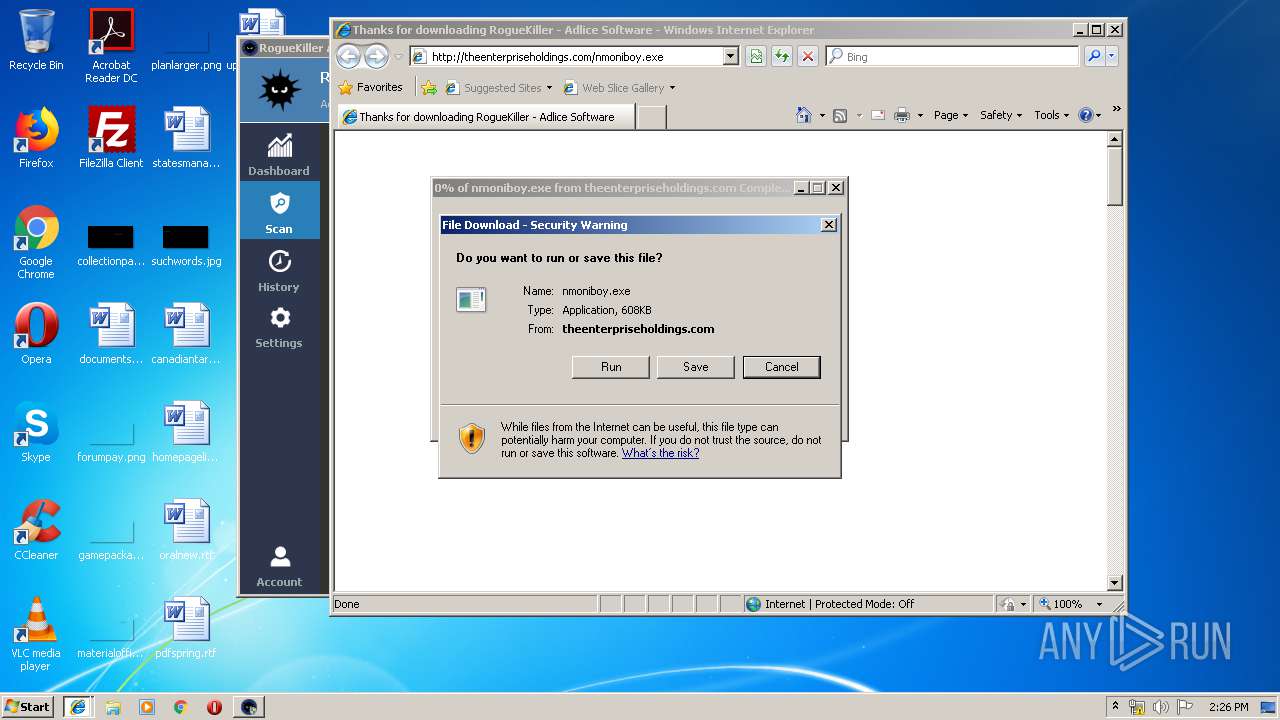Viewport: 1280px width, 720px height.
Task: Select Acrobat Reader DC desktop shortcut
Action: click(x=111, y=46)
